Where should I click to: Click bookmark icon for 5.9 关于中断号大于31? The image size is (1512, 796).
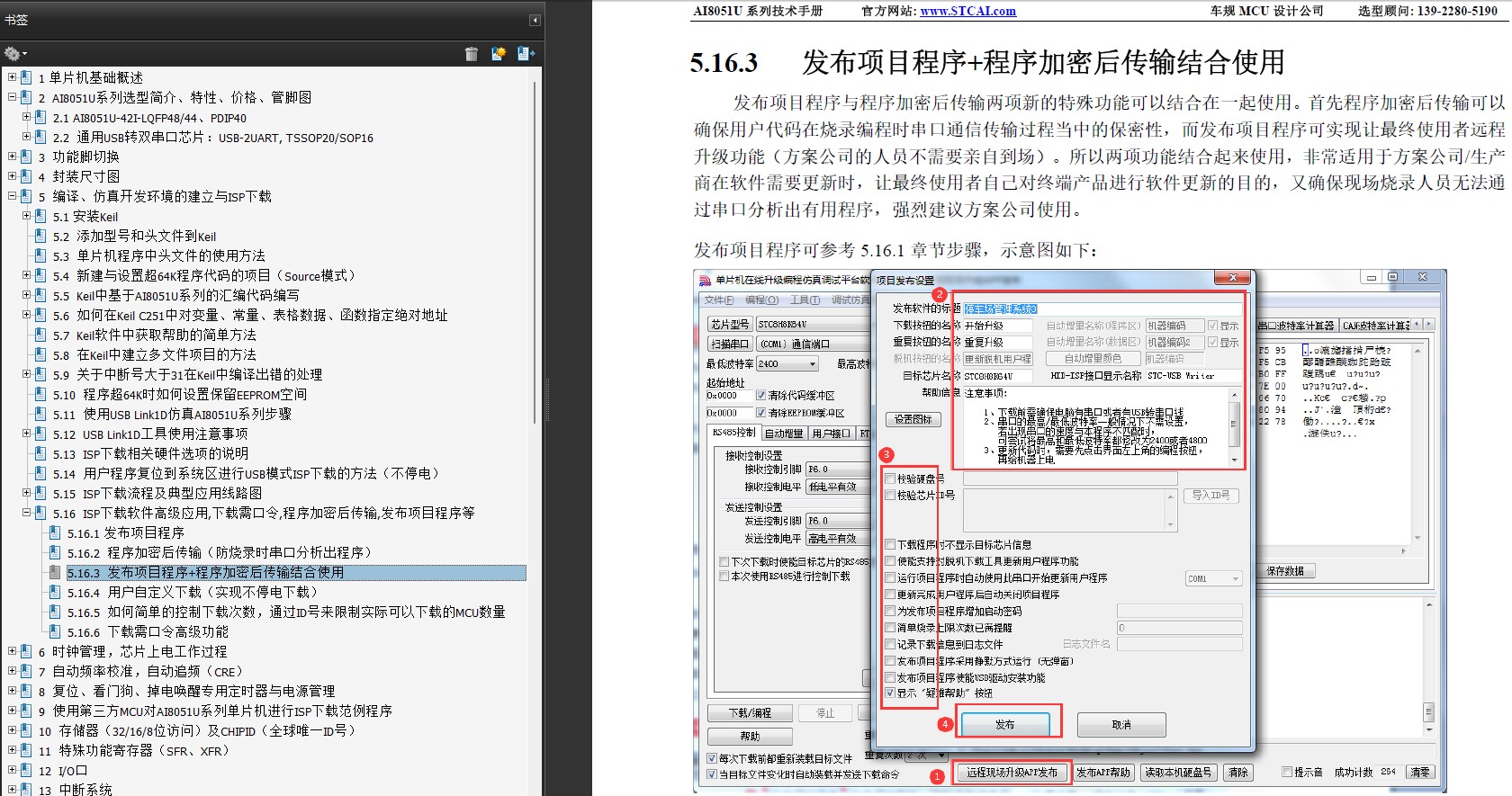tap(40, 374)
